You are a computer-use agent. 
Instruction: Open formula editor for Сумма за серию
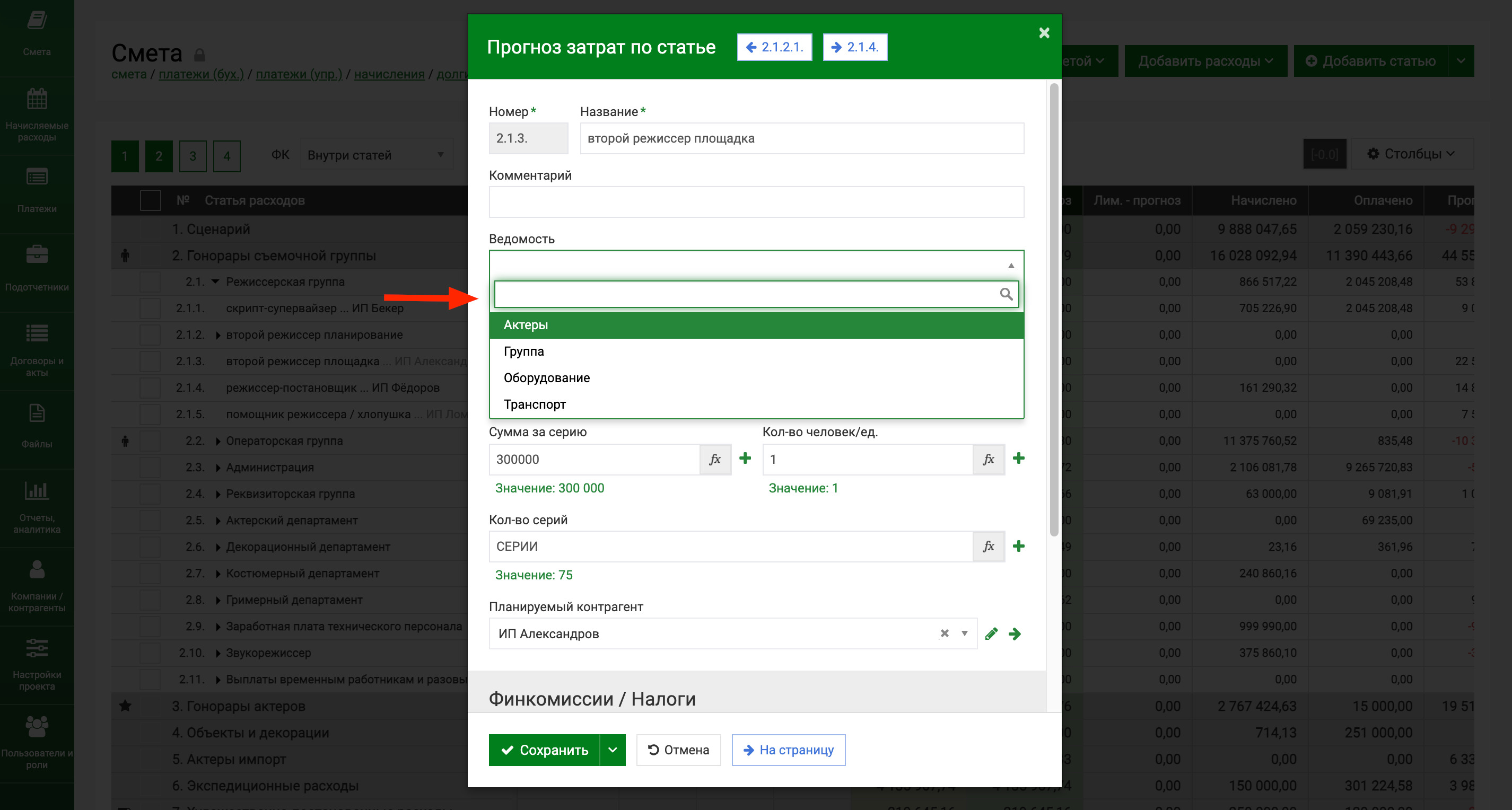coord(715,459)
